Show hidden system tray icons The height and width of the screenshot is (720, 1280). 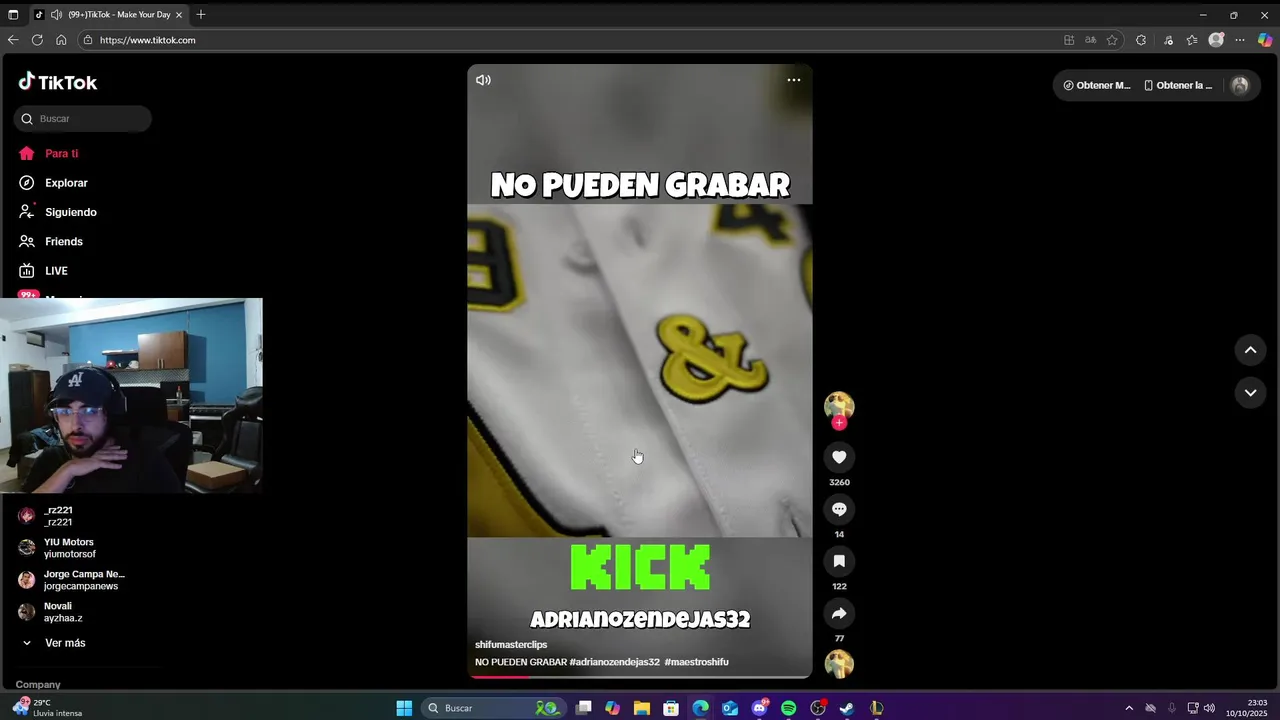(1129, 708)
